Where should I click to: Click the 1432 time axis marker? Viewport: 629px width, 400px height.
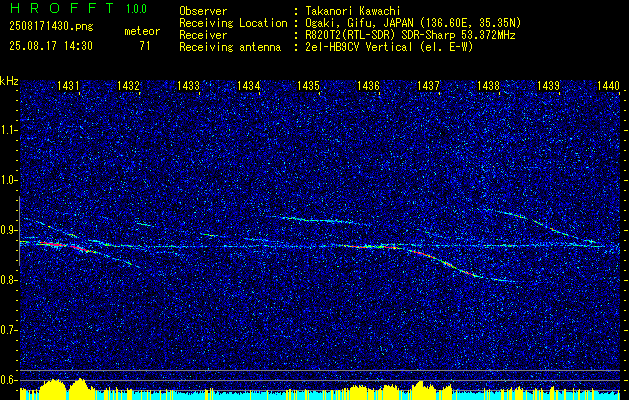[128, 85]
